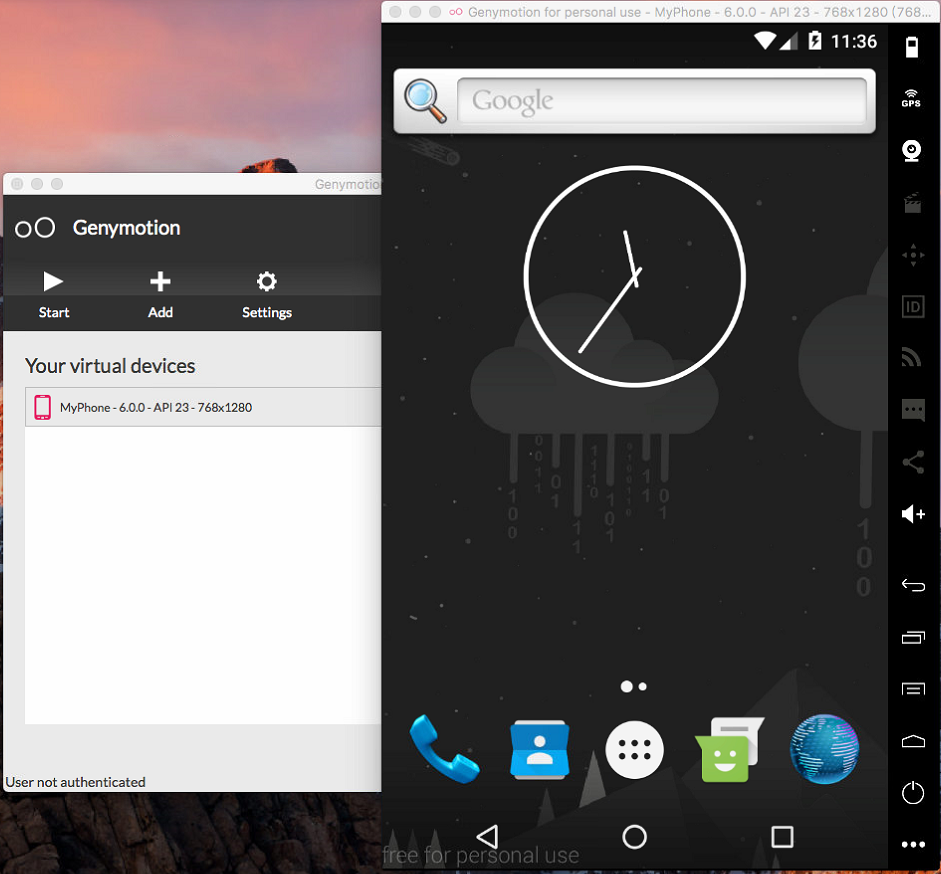Click the sidebar home button
Viewport: 941px width, 874px height.
[x=913, y=741]
